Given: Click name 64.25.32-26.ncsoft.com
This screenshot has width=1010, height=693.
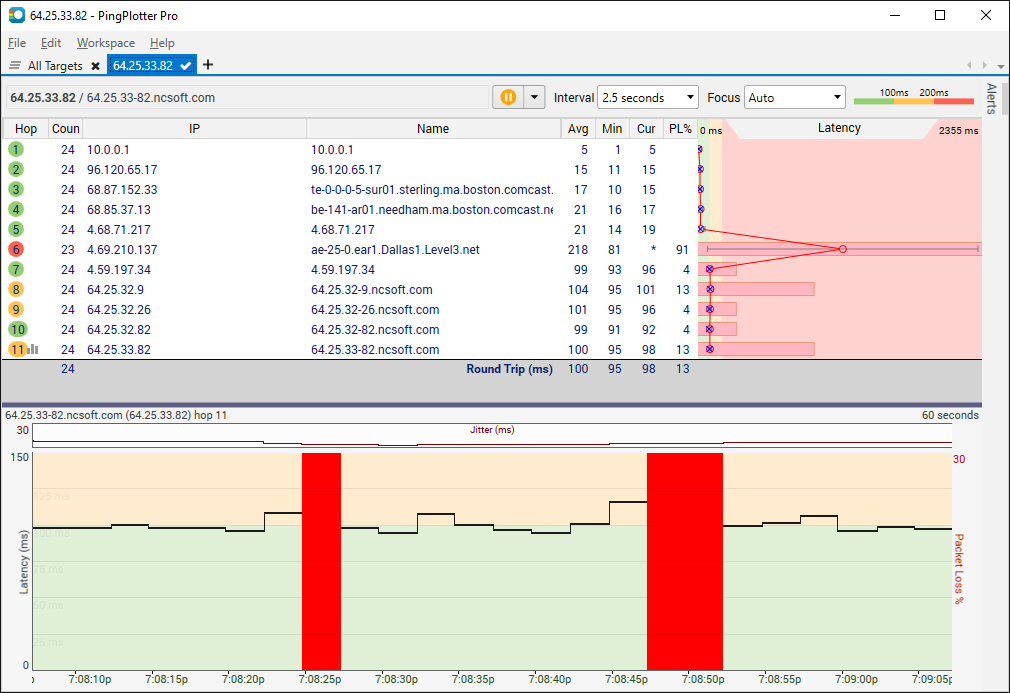Looking at the screenshot, I should point(375,310).
